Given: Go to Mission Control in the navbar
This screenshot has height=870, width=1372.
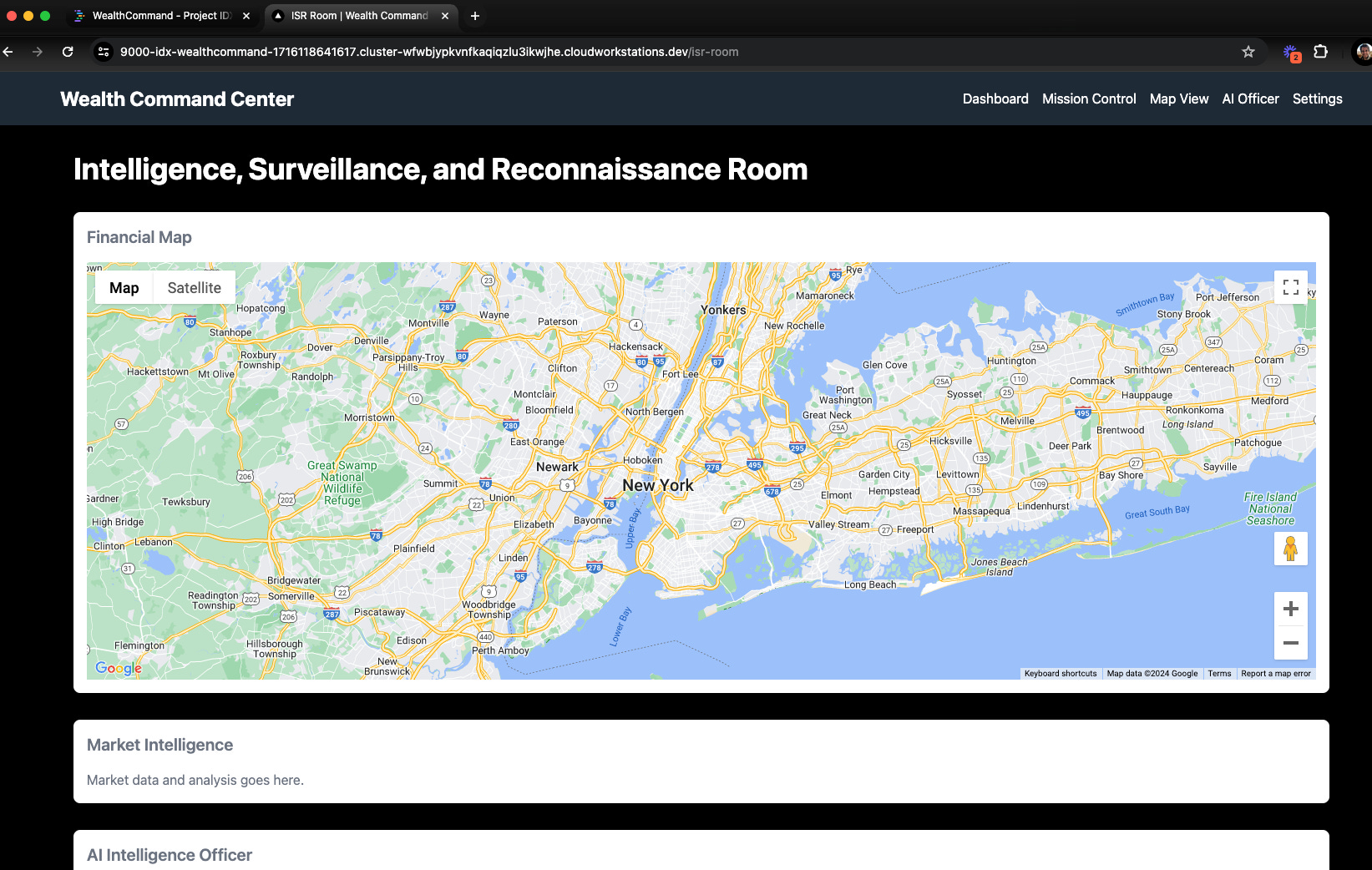Looking at the screenshot, I should 1089,99.
